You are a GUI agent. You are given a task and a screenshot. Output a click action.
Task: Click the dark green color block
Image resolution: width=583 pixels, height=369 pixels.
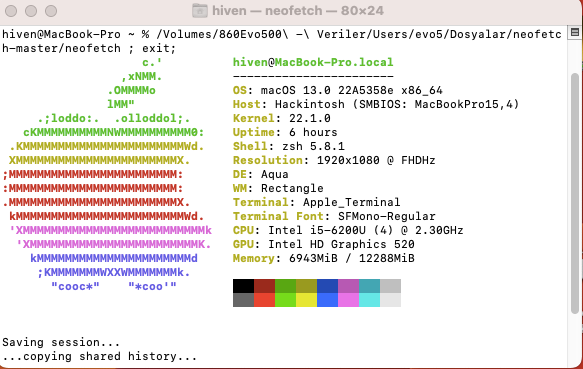pos(286,286)
